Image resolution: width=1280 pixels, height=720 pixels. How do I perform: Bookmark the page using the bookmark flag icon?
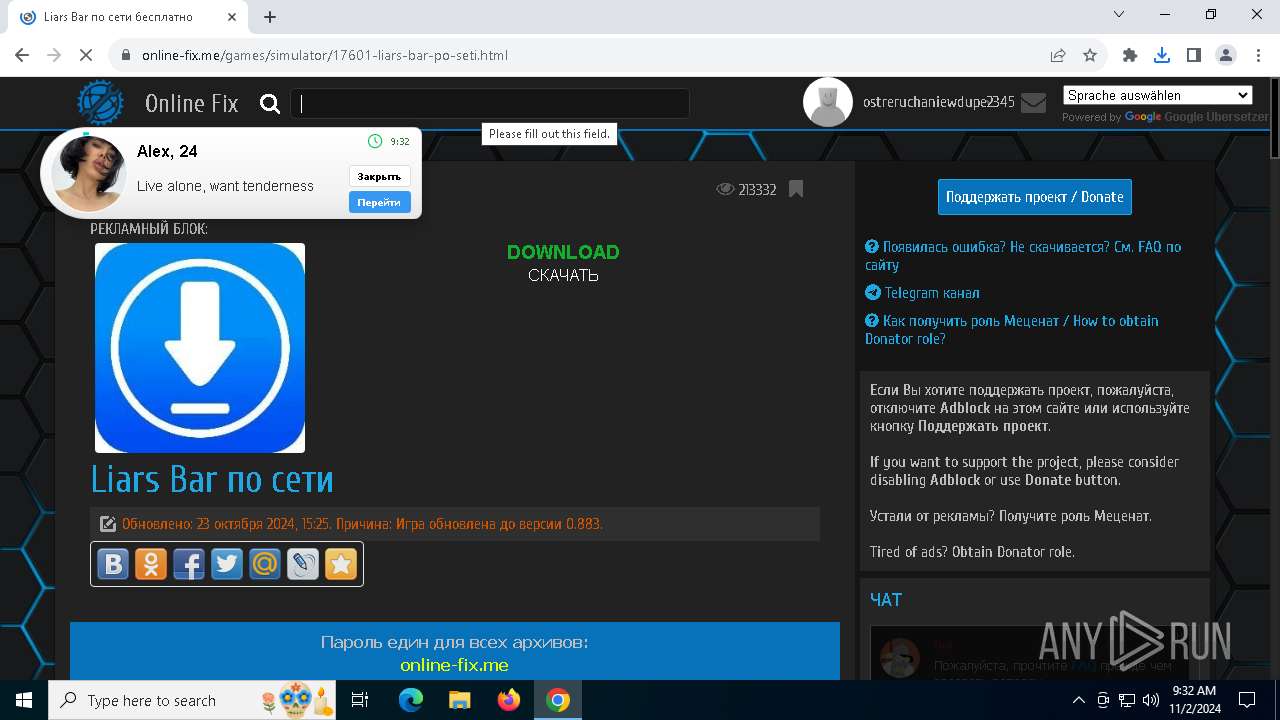click(x=796, y=188)
